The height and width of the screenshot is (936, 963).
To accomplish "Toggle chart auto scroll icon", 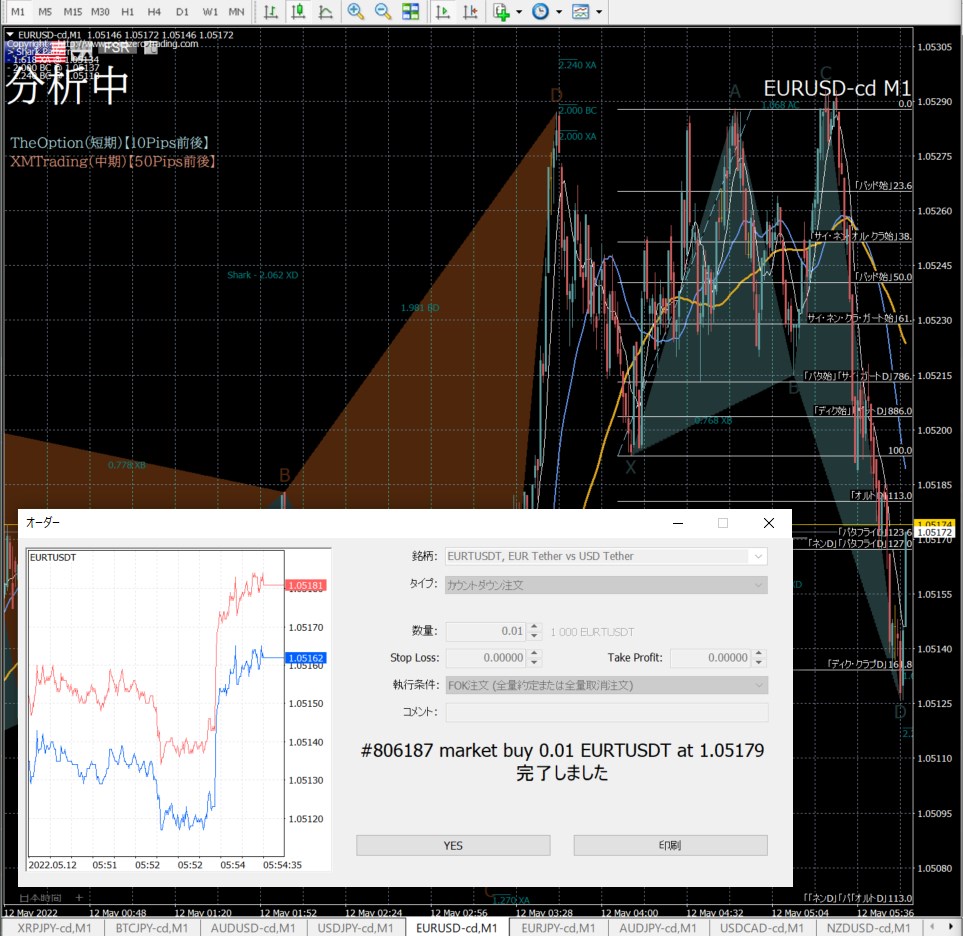I will pyautogui.click(x=443, y=12).
